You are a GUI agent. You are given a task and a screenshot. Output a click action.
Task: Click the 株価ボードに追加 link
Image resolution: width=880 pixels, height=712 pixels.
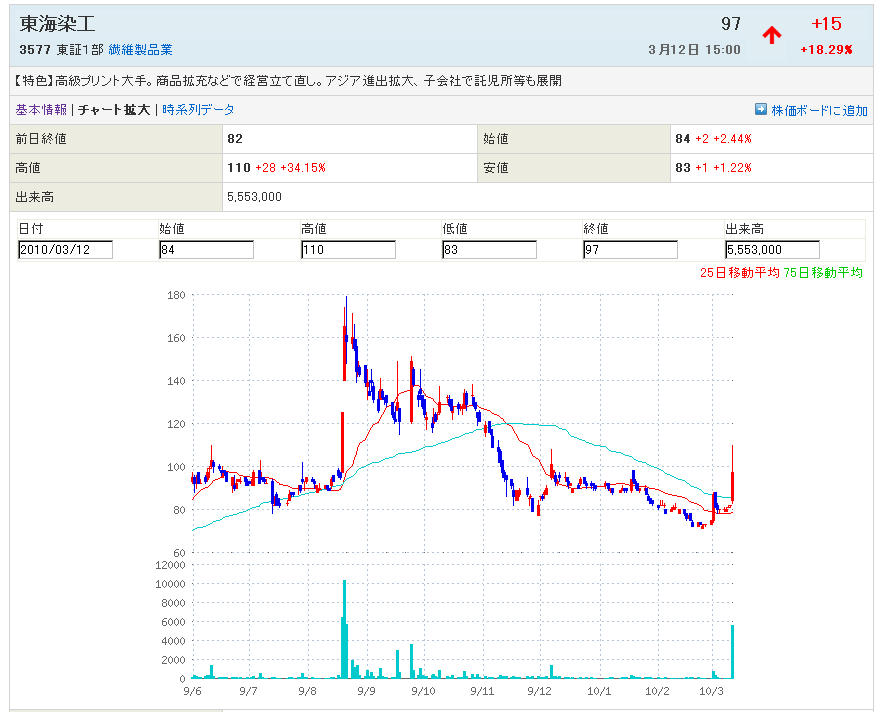click(x=819, y=111)
